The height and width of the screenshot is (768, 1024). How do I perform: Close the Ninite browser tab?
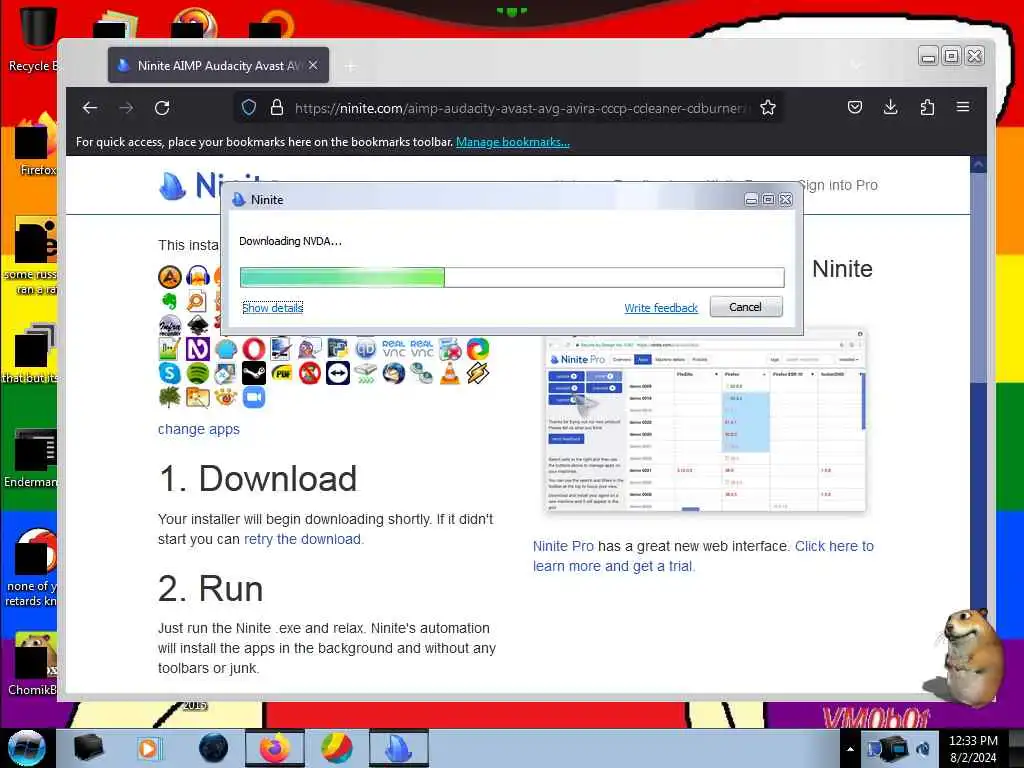(x=313, y=65)
